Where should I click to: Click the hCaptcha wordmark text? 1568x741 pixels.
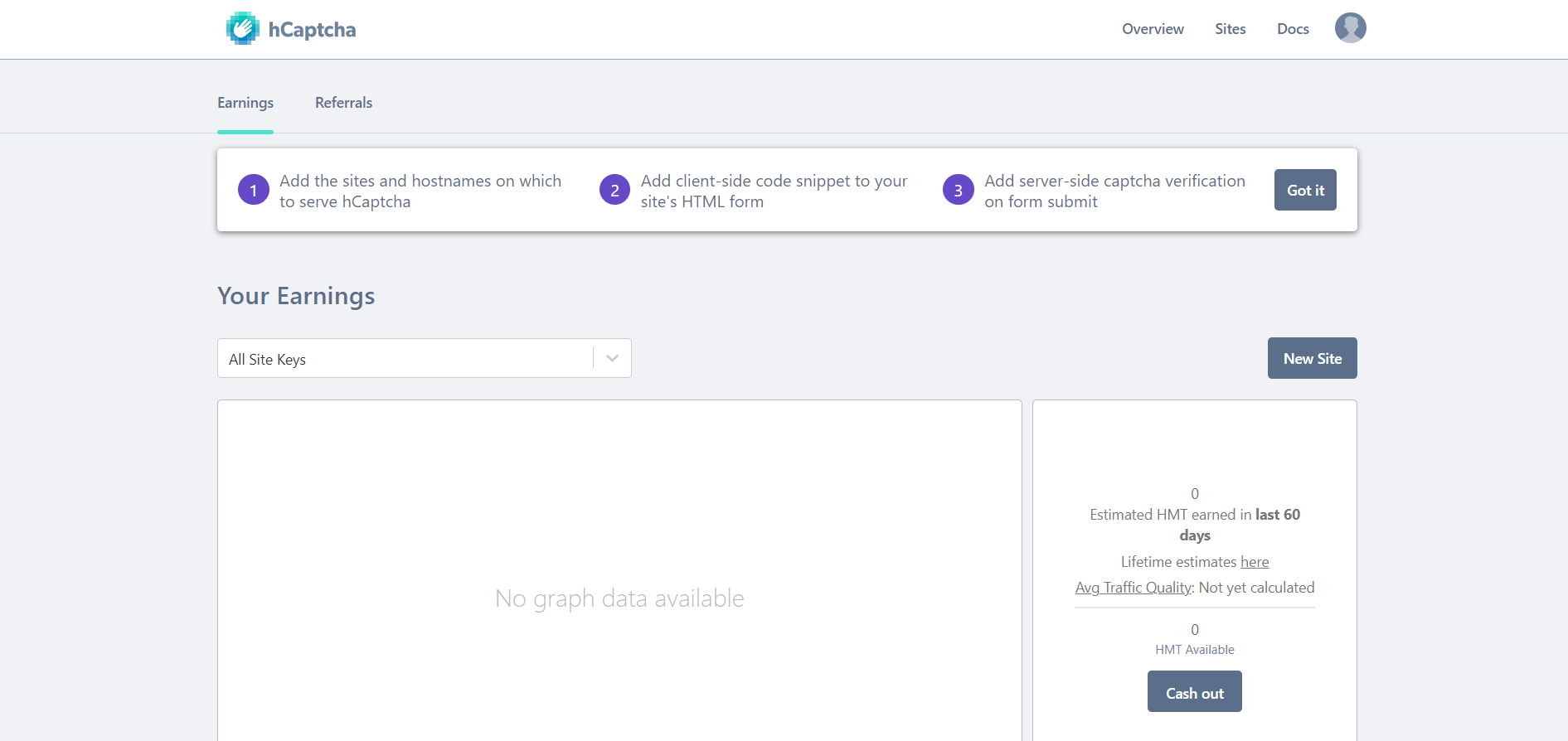(x=312, y=30)
